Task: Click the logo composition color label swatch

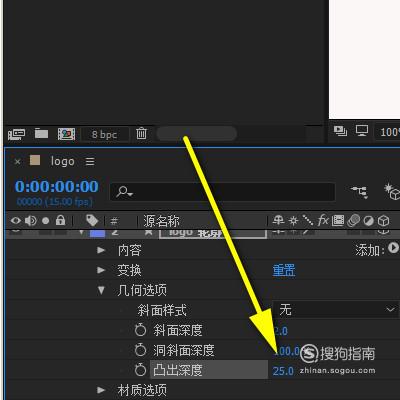Action: [35, 160]
